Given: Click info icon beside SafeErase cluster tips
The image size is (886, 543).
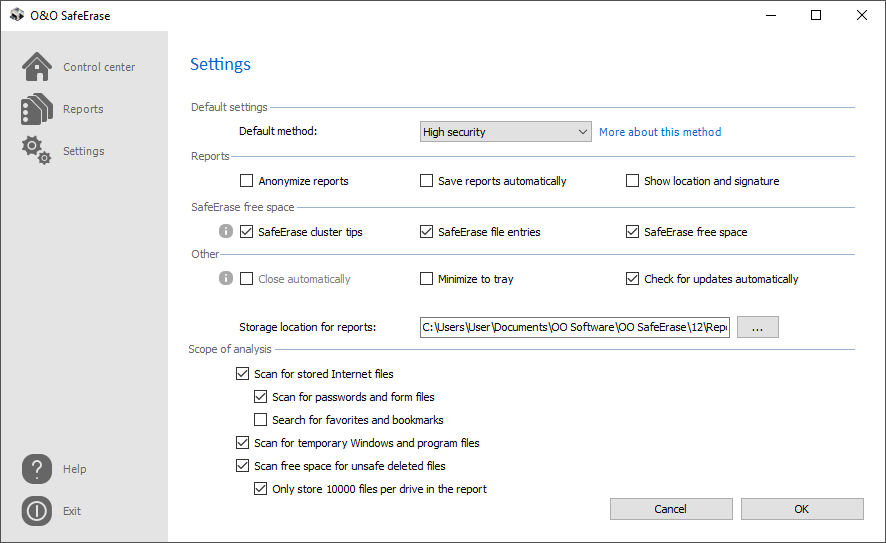Looking at the screenshot, I should coord(226,231).
